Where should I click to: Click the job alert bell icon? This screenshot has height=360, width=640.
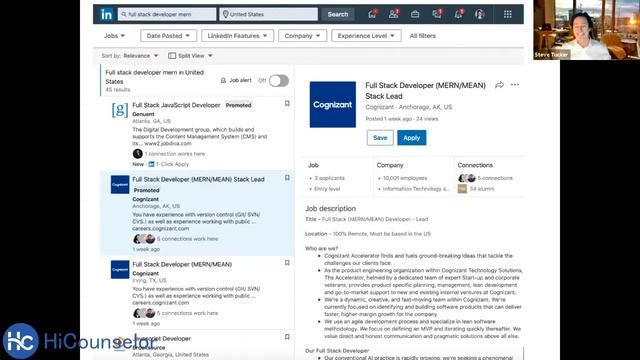(223, 80)
